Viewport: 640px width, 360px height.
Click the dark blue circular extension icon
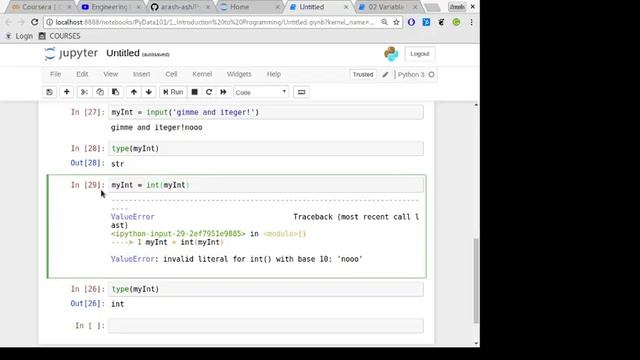pos(411,22)
